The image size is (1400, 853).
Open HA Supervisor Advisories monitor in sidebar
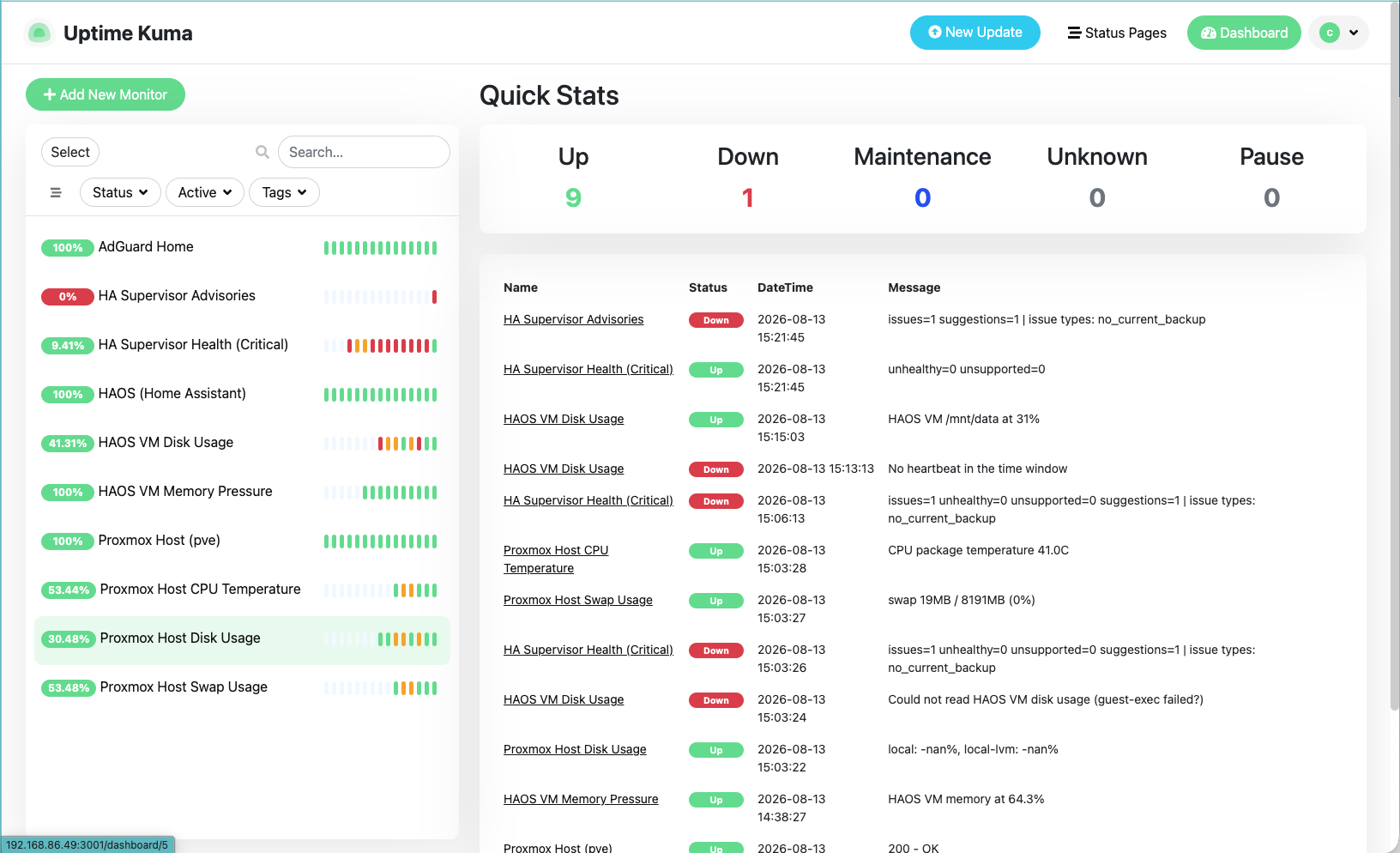click(242, 297)
